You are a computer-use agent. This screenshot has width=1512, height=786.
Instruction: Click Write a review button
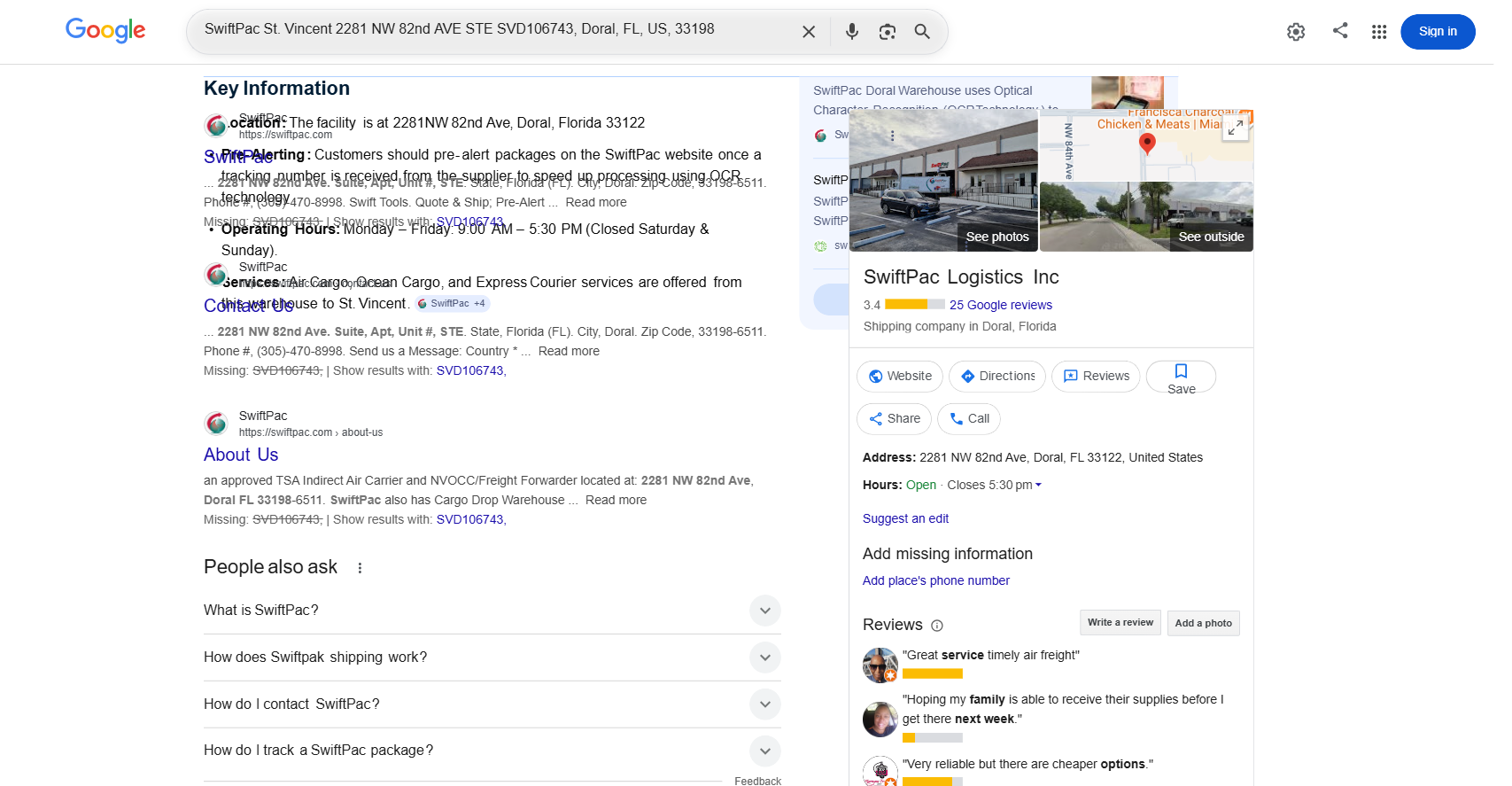pos(1120,623)
